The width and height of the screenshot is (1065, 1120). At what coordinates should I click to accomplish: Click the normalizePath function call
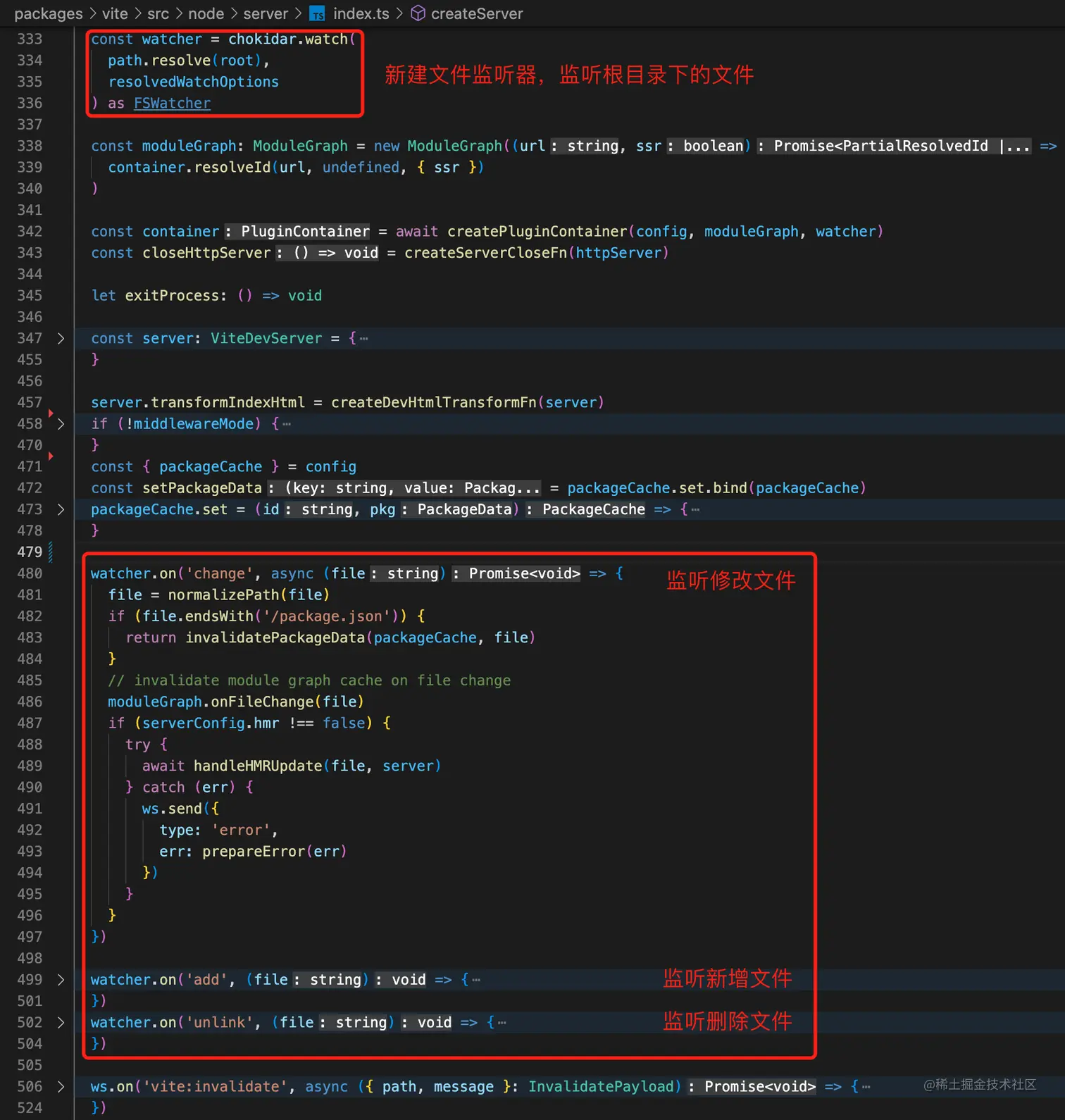tap(223, 595)
